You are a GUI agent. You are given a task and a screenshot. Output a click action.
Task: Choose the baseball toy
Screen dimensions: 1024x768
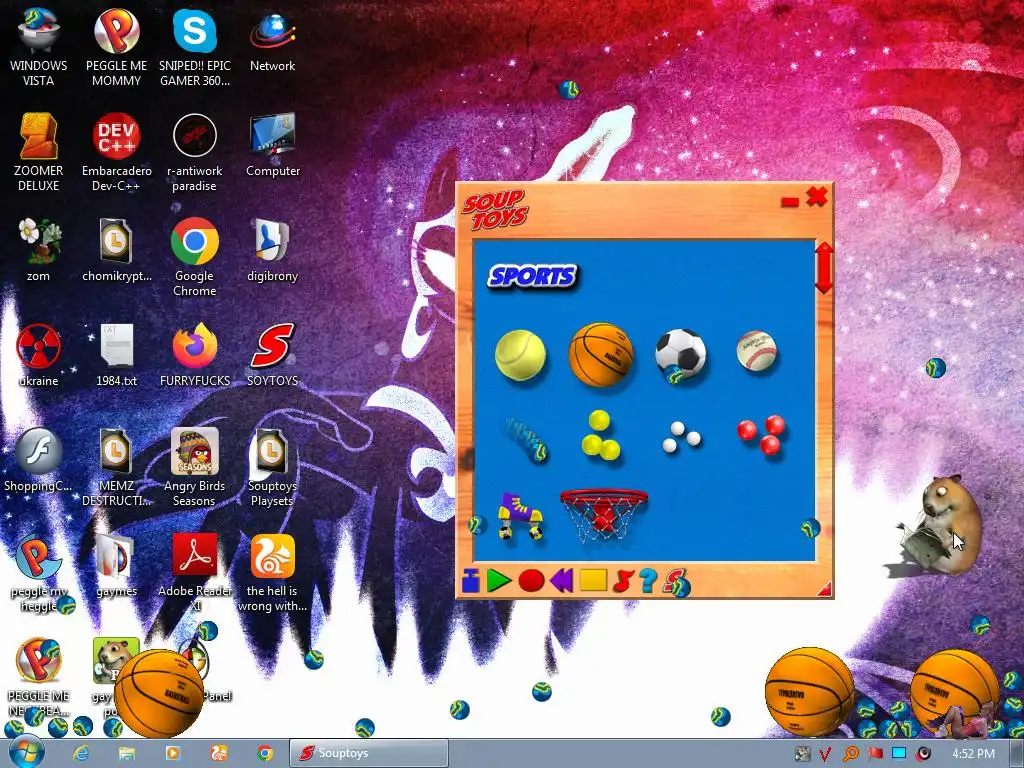point(757,351)
